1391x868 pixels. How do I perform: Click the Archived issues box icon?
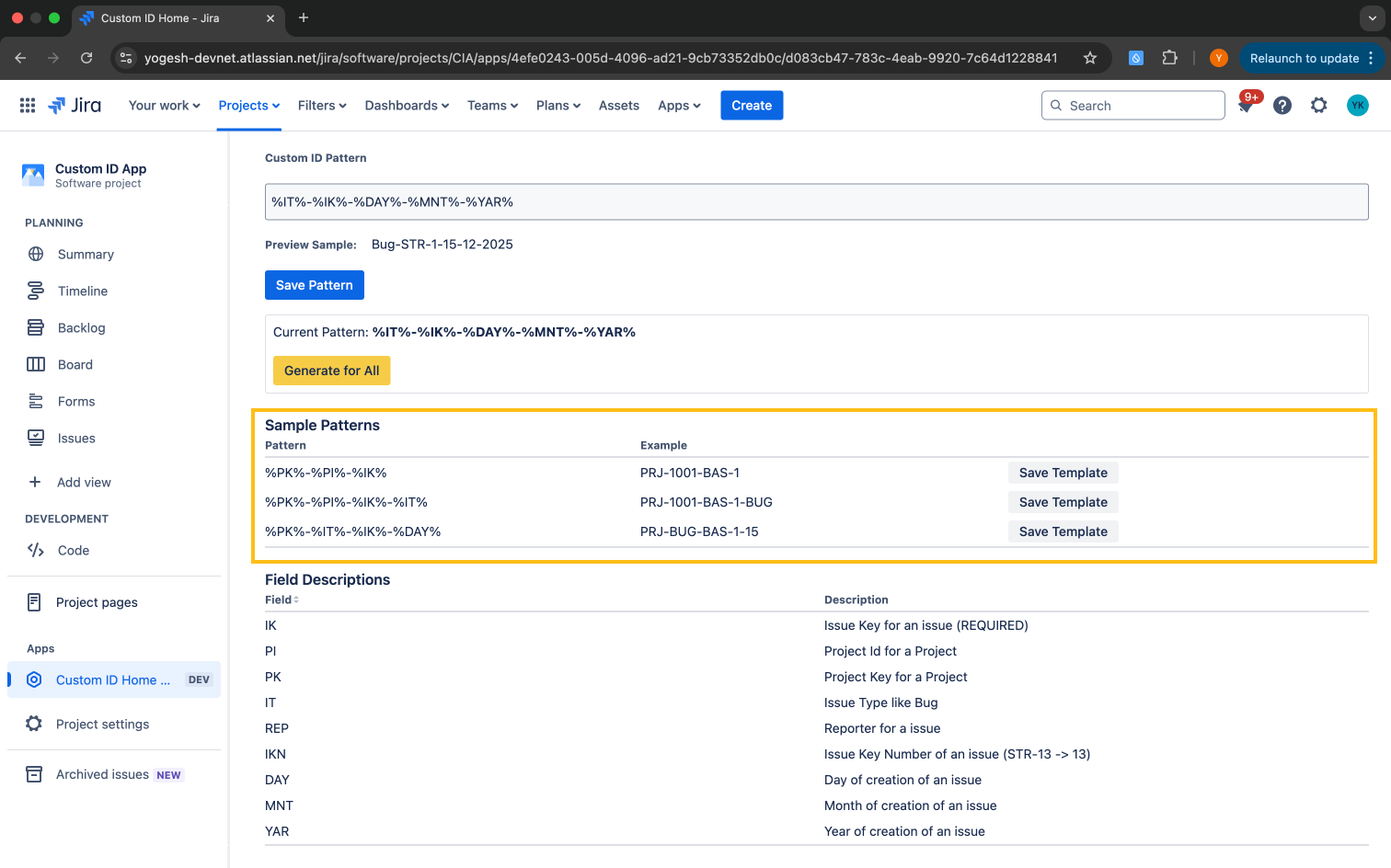(x=34, y=774)
